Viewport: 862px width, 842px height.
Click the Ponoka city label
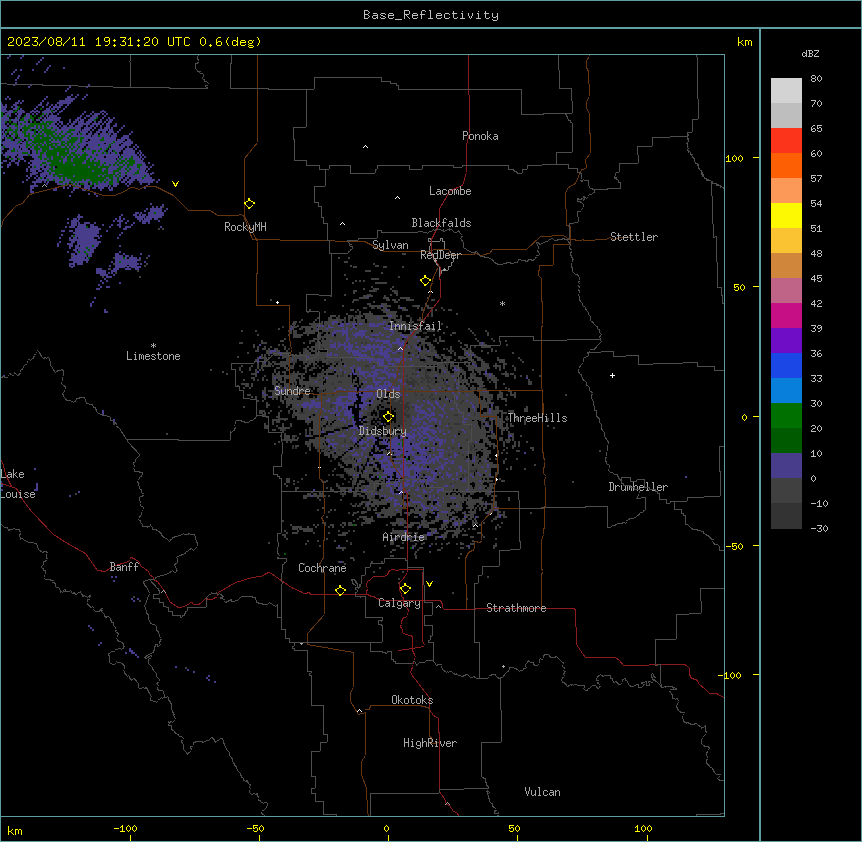pos(480,136)
